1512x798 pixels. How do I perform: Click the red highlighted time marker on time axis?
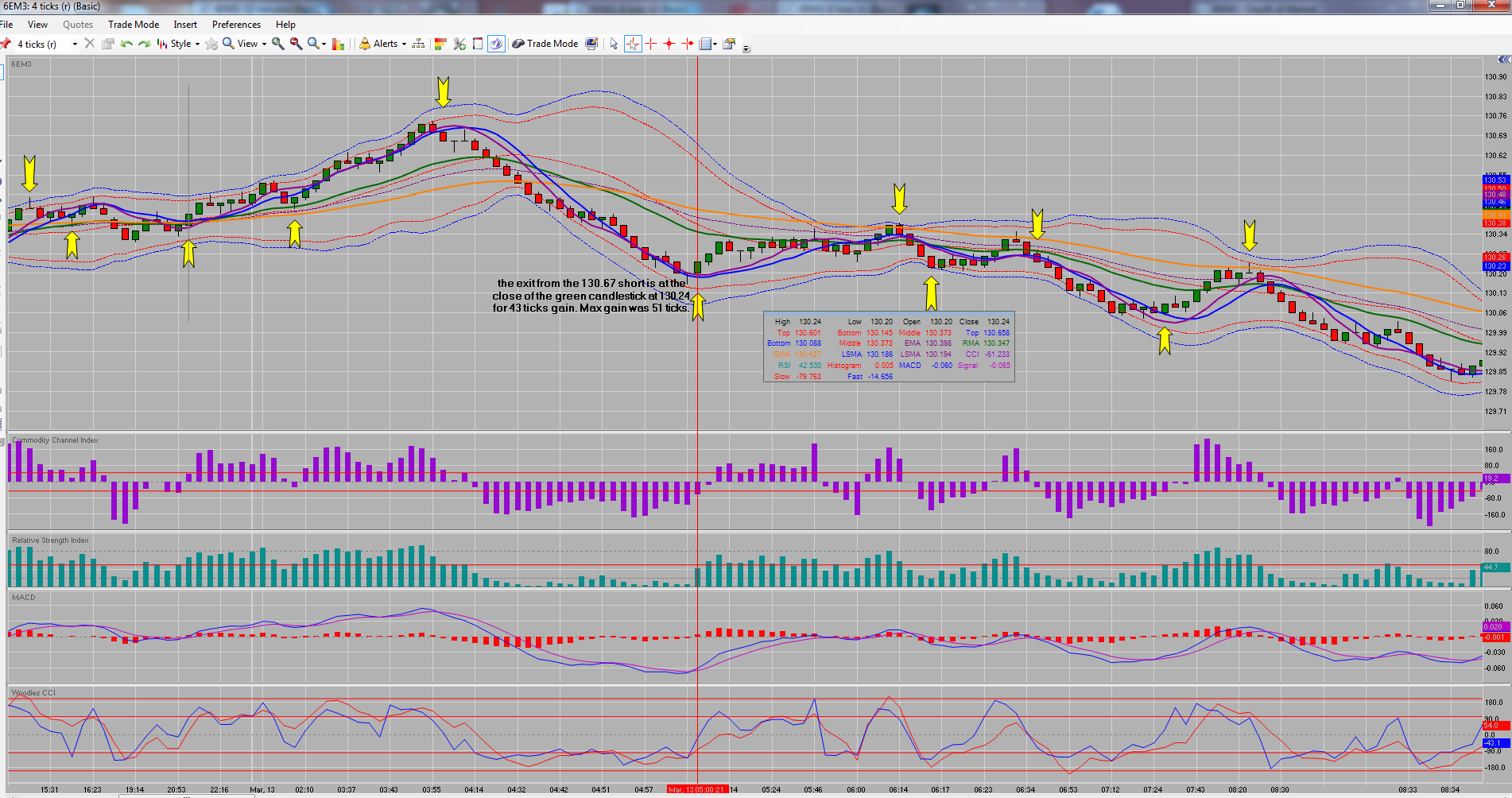[x=697, y=789]
